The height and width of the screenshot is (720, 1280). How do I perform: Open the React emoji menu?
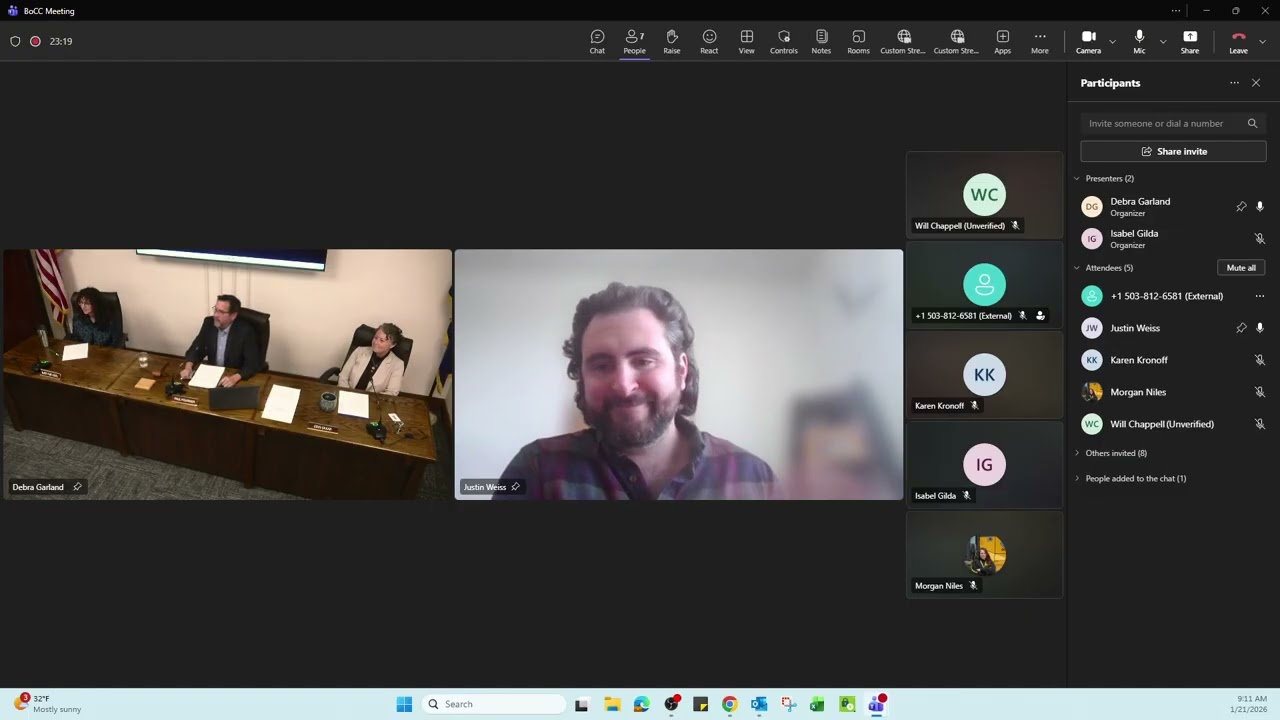(x=709, y=41)
